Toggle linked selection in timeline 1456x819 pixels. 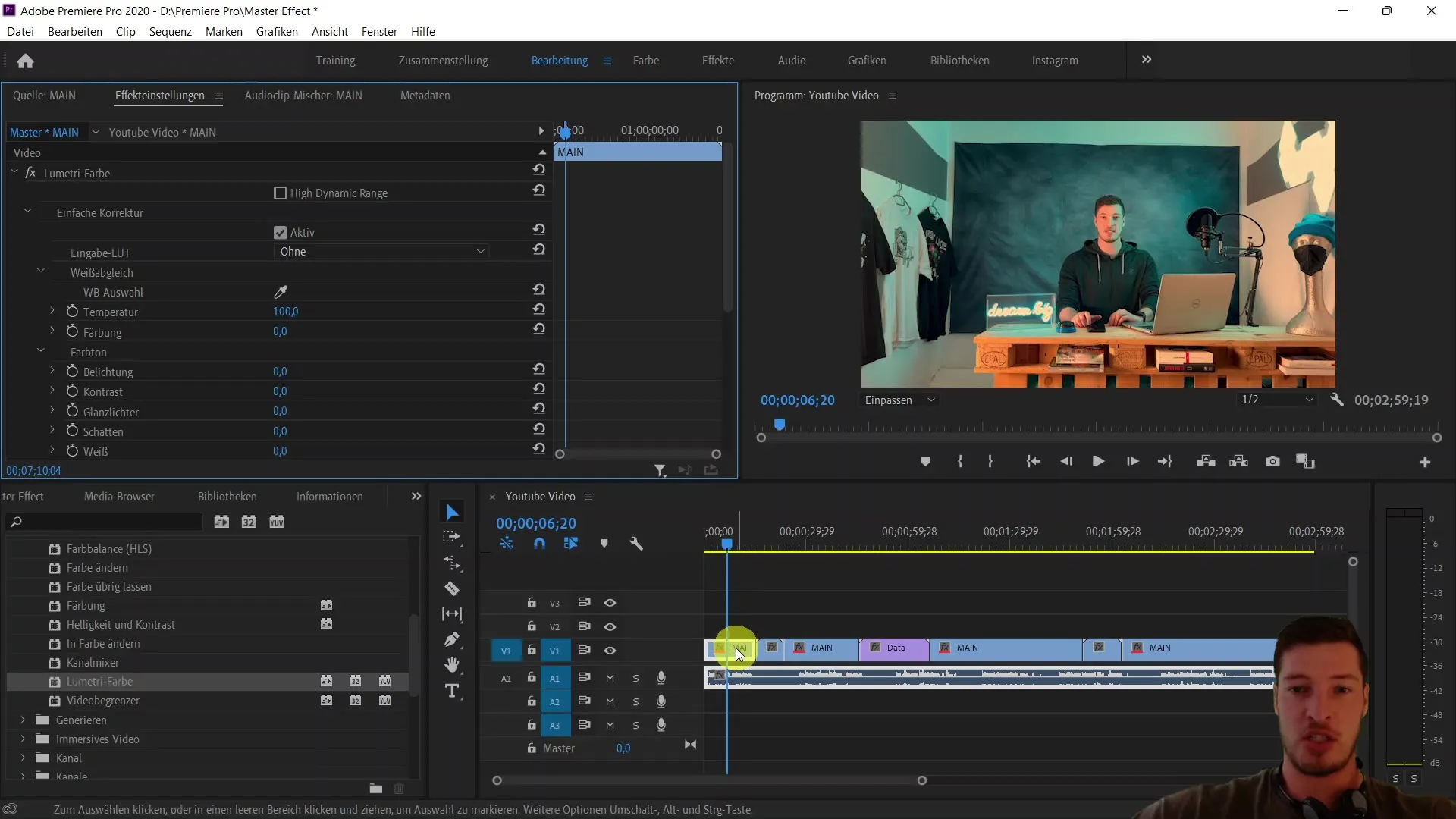[571, 544]
